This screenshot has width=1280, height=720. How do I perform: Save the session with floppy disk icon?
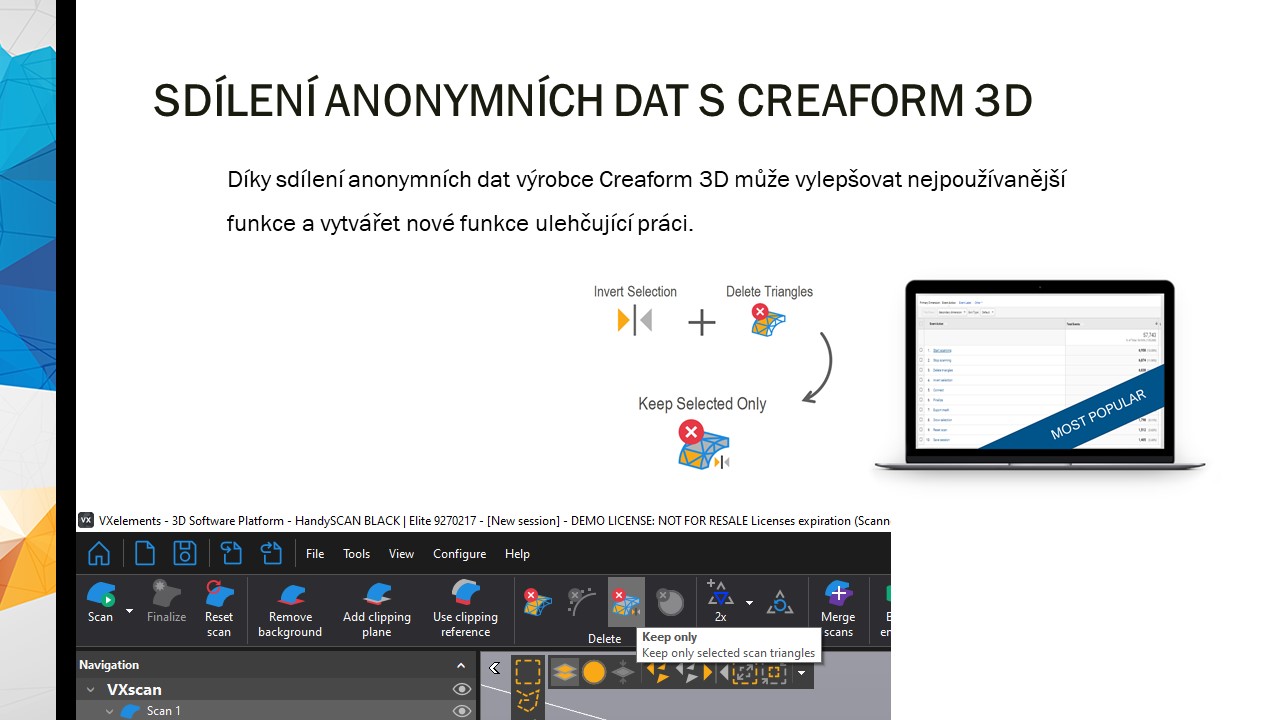click(x=184, y=553)
